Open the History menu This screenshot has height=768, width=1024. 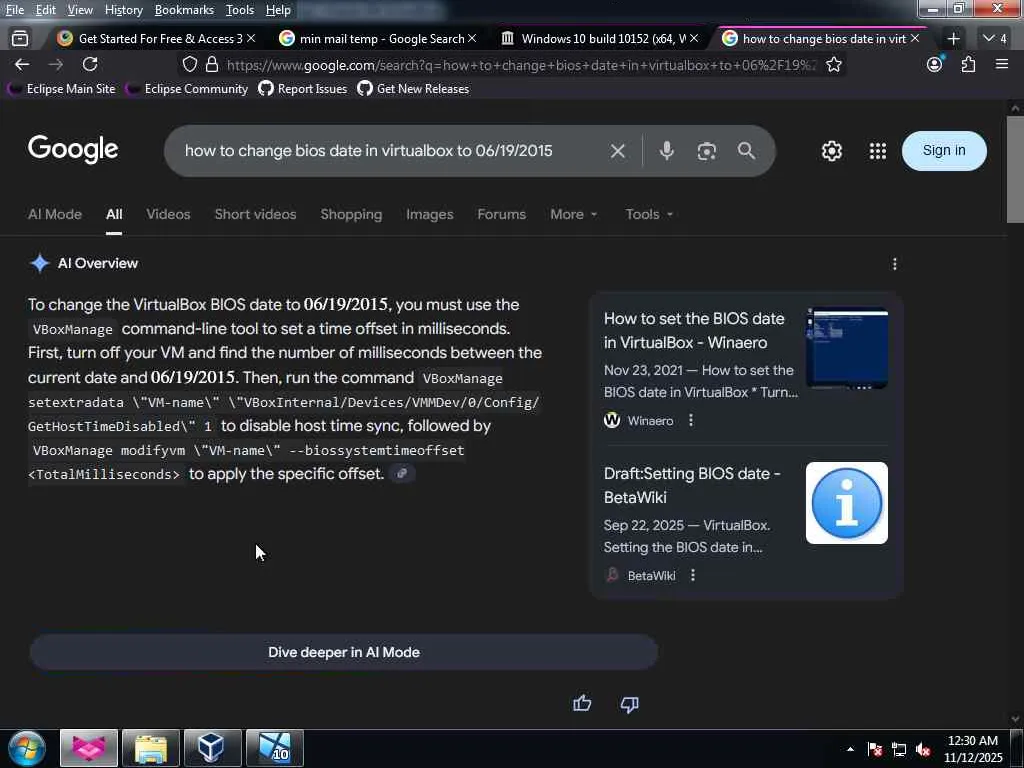pos(123,10)
